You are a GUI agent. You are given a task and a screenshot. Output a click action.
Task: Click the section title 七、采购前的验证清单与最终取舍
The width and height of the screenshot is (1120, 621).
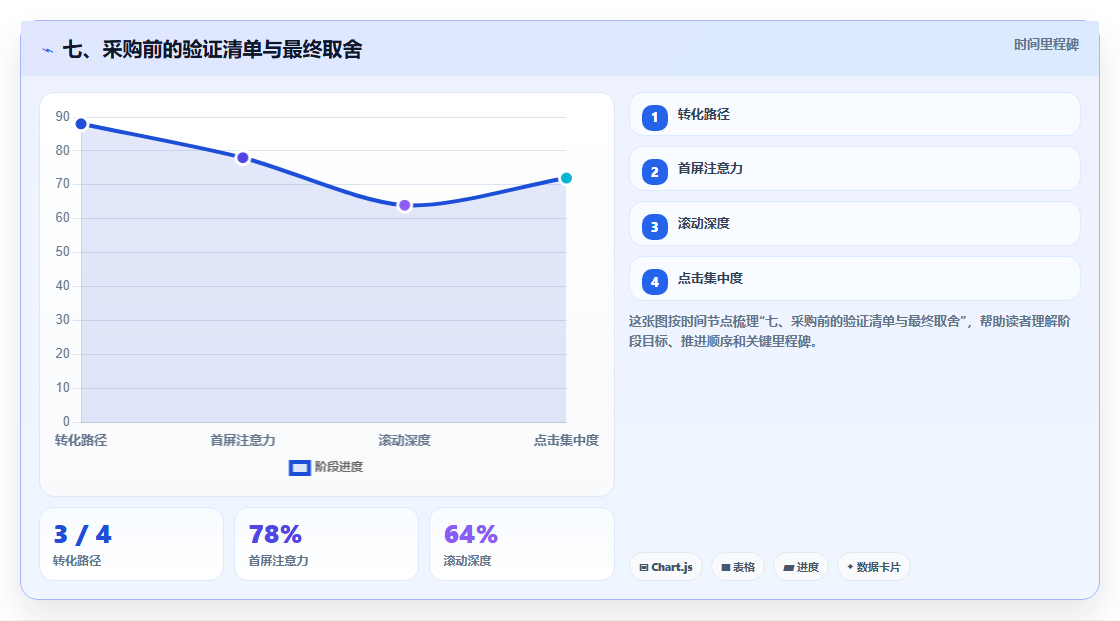click(x=212, y=49)
